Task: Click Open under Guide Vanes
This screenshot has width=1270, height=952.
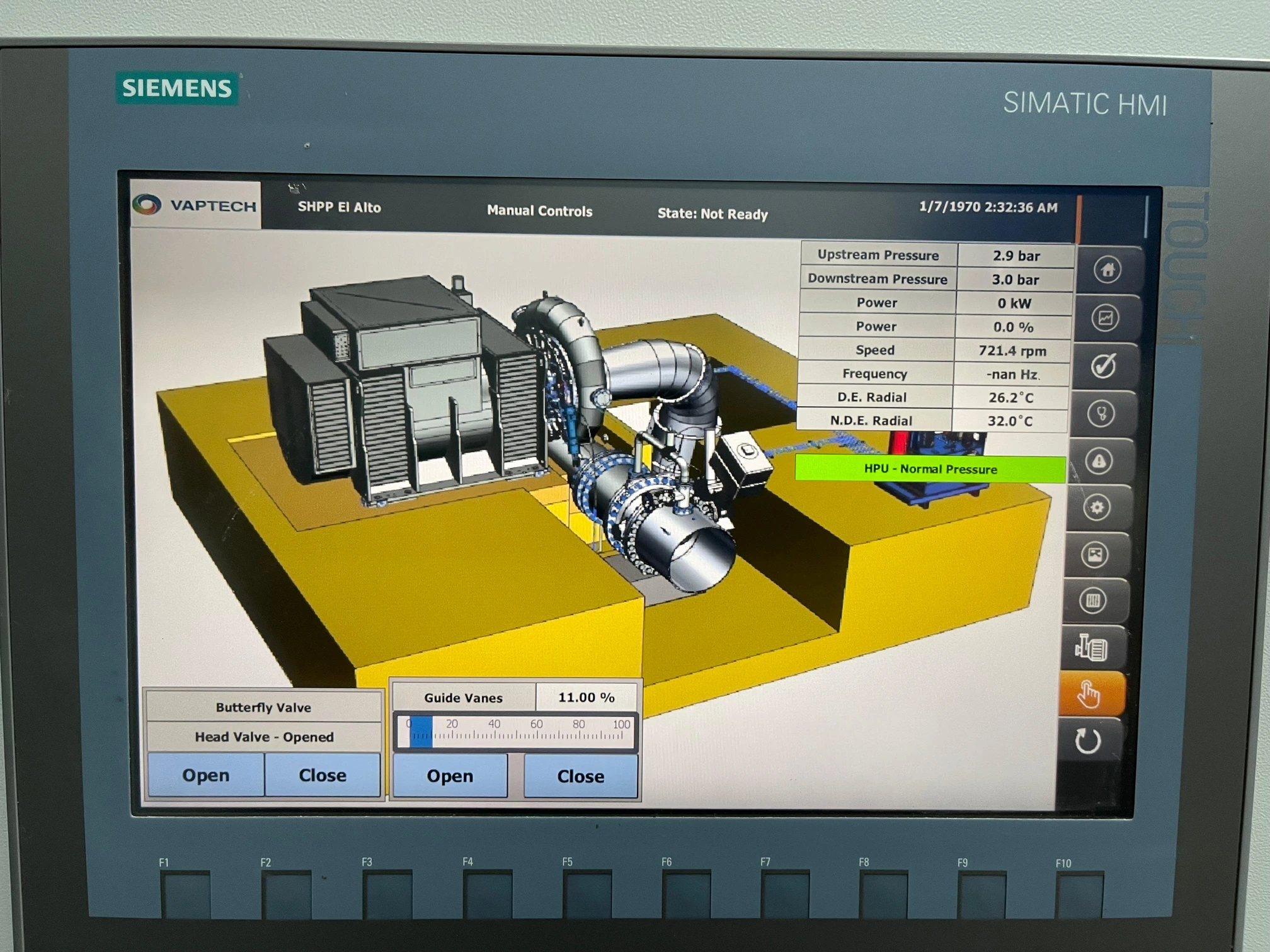Action: (450, 776)
